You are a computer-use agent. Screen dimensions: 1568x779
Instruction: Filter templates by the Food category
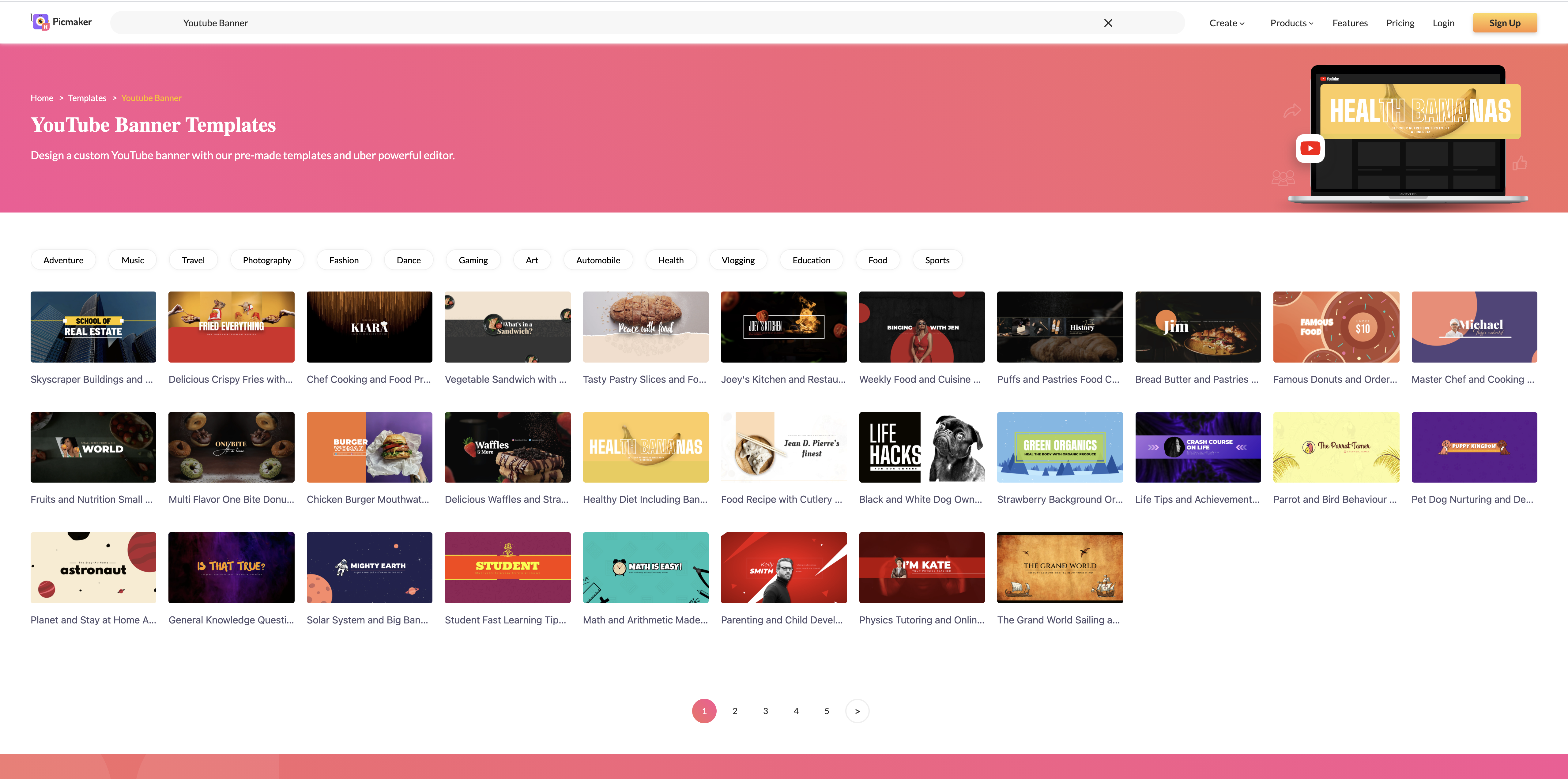click(x=877, y=260)
